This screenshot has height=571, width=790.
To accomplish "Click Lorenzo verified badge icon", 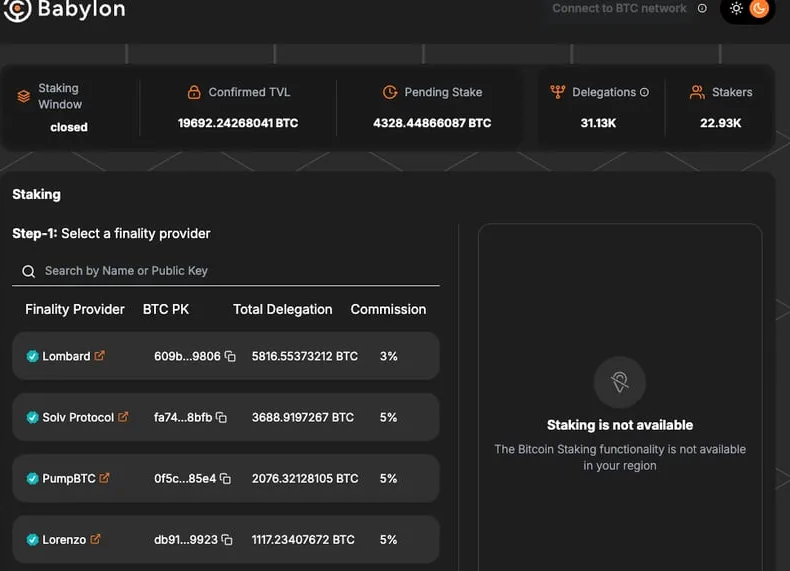I will point(32,540).
